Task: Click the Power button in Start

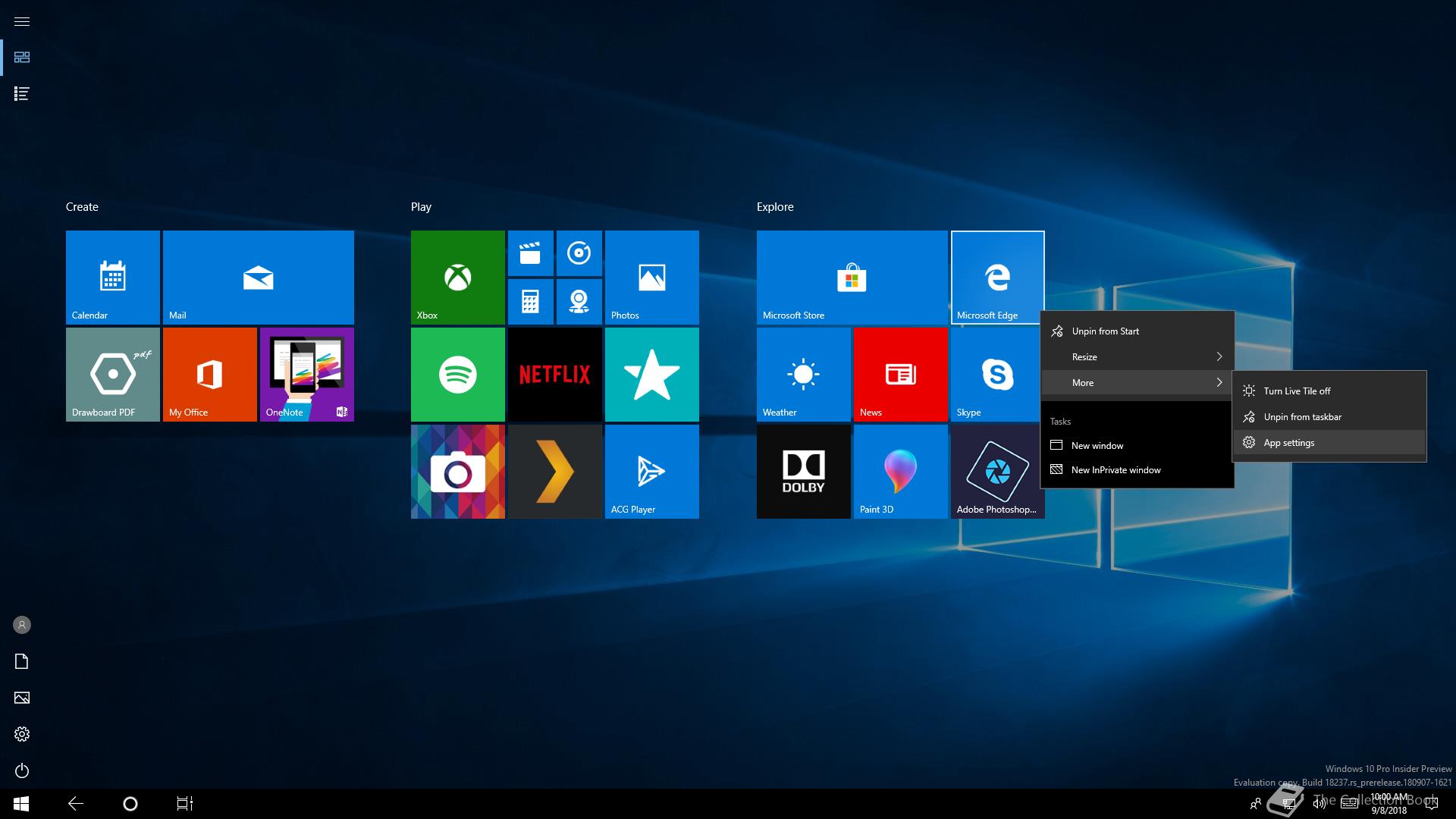Action: coord(22,770)
